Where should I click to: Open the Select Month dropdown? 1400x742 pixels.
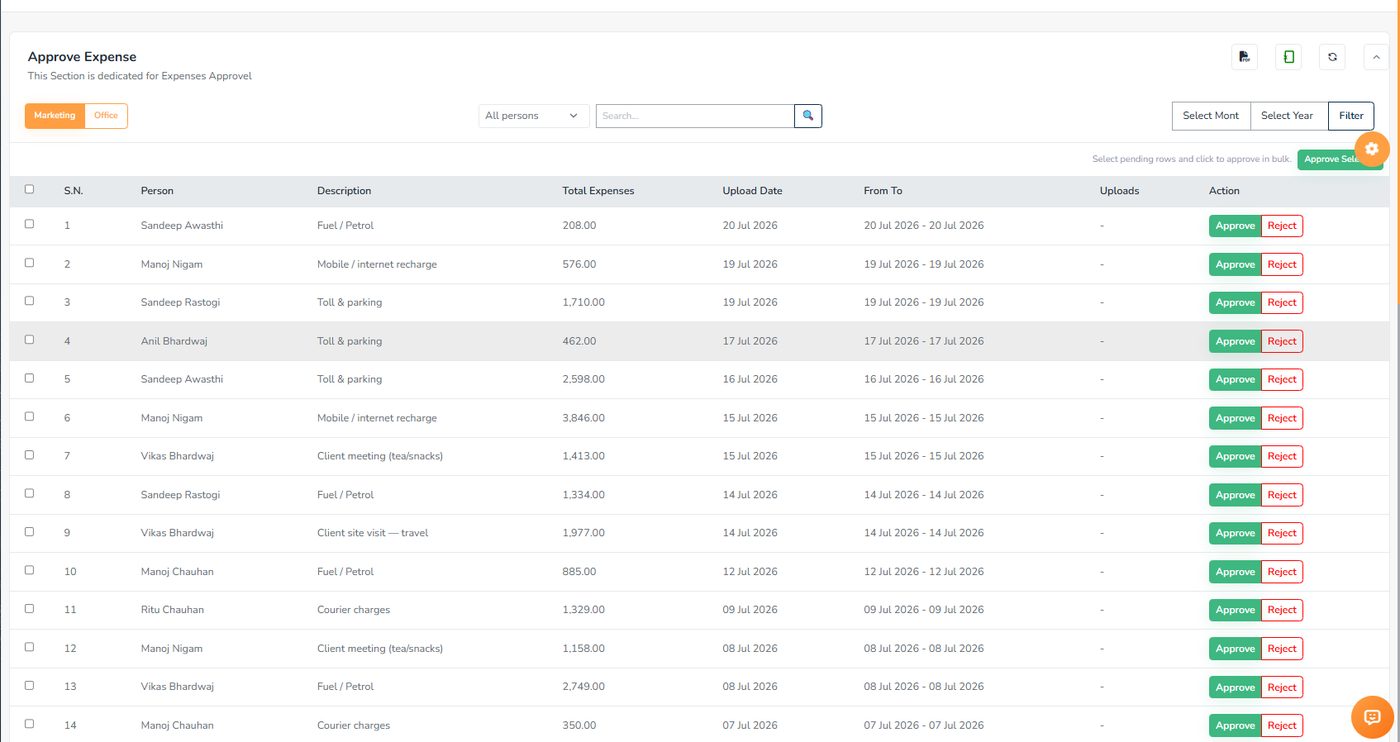(1210, 116)
